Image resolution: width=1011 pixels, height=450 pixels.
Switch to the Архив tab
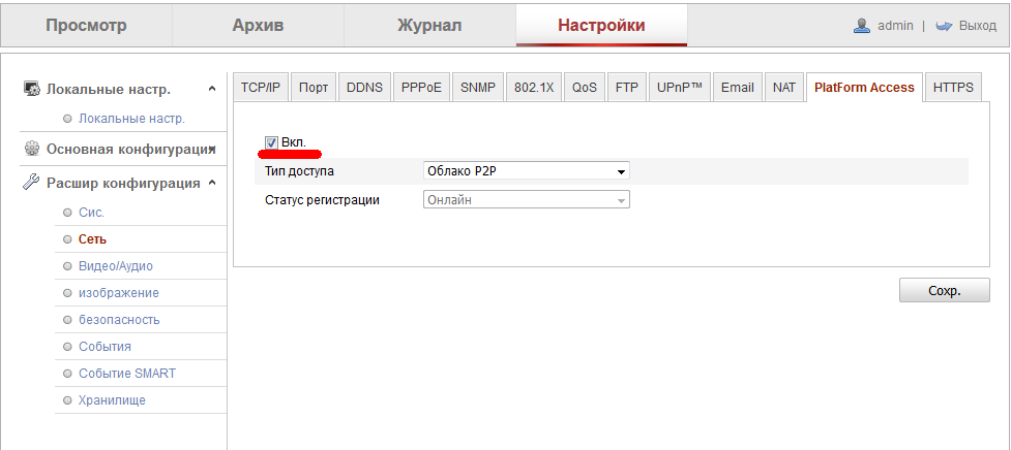258,25
